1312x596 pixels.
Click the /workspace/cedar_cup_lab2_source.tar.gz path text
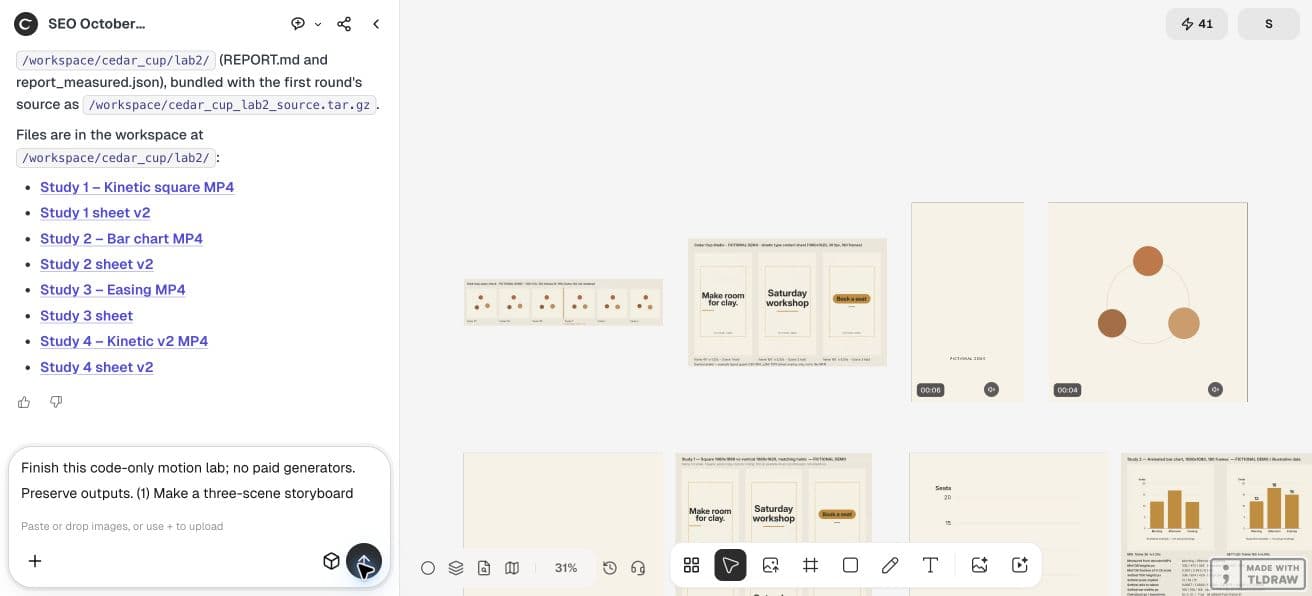click(x=229, y=104)
